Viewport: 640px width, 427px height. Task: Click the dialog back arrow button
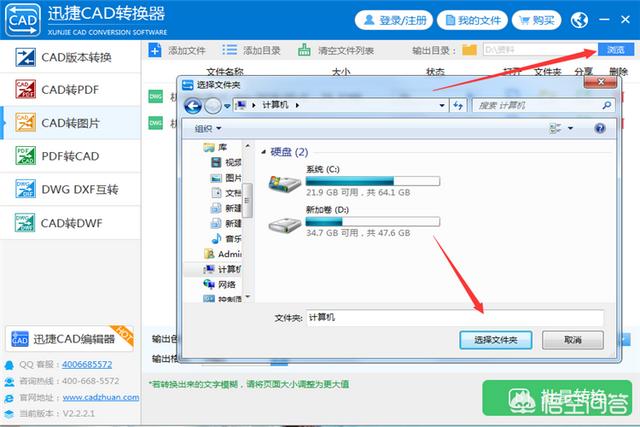193,106
